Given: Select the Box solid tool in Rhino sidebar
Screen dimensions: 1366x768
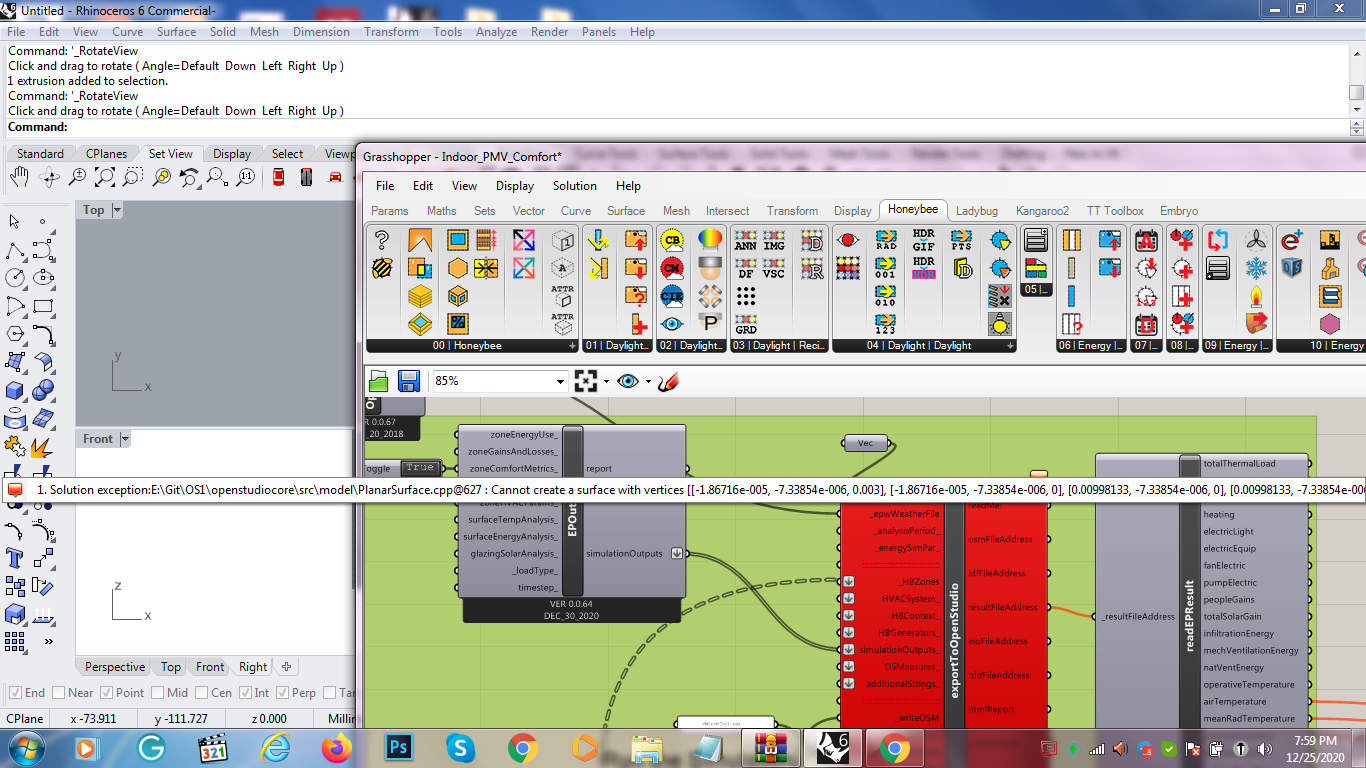Looking at the screenshot, I should (15, 390).
